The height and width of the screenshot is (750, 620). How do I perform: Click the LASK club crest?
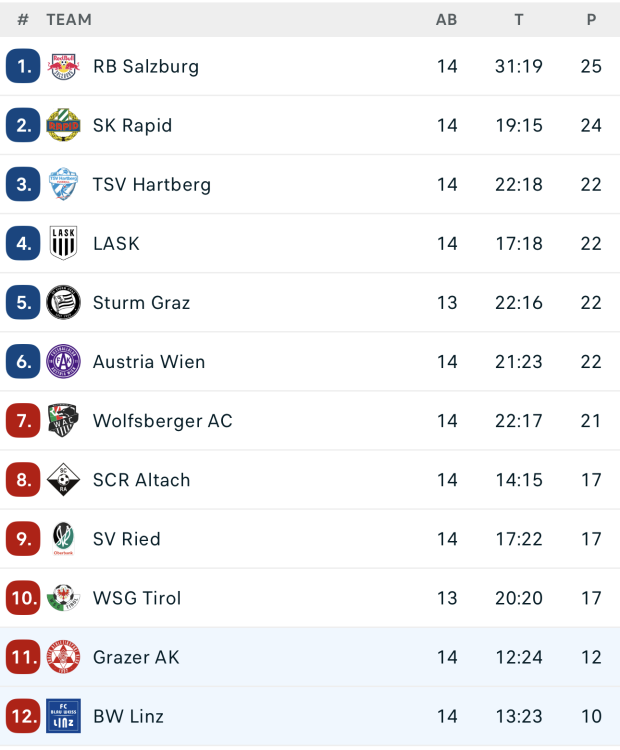pos(63,244)
